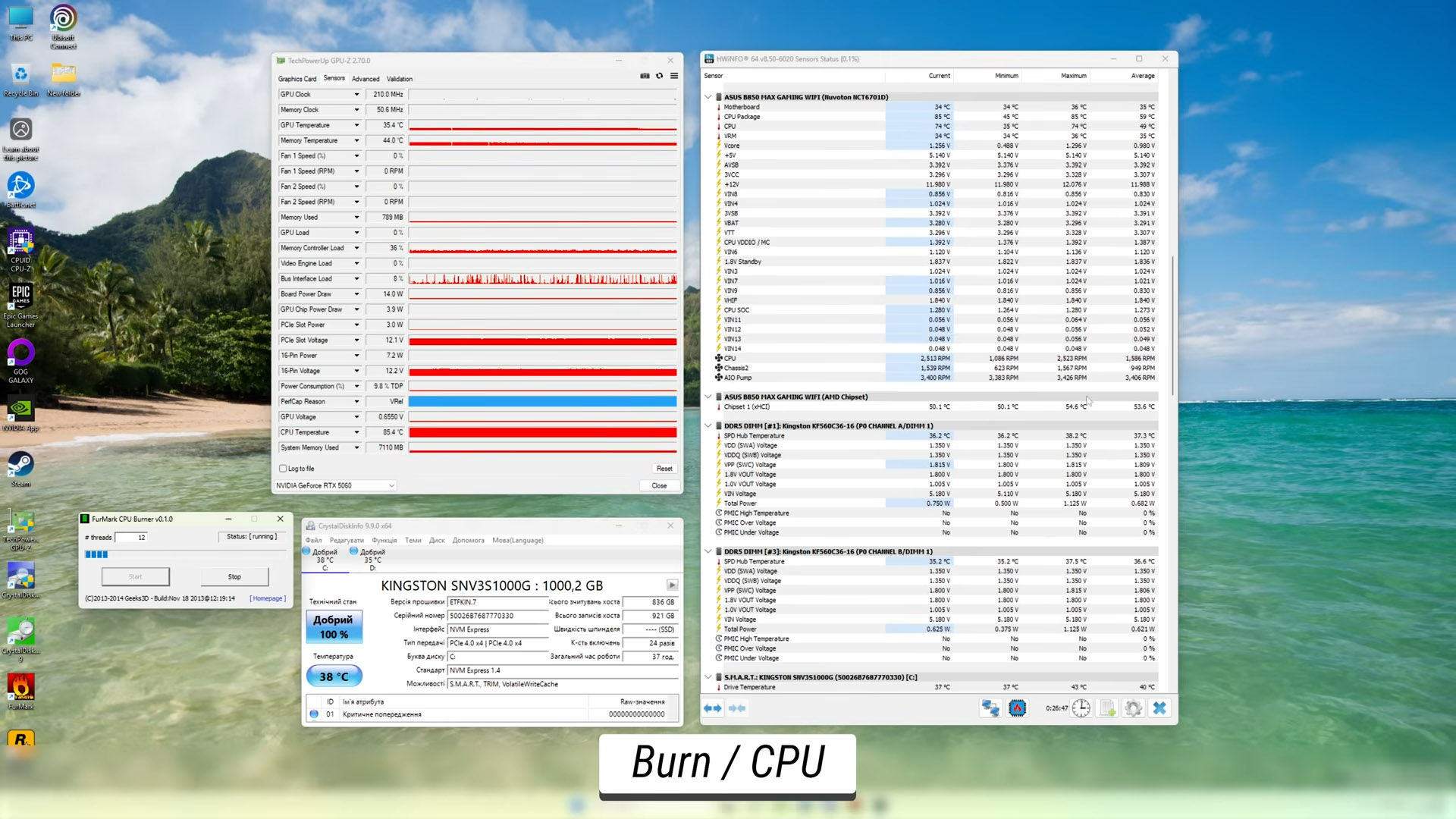Collapse the S.M.A.R.T. Kingston SNV3S1000G group
This screenshot has width=1456, height=819.
click(x=708, y=677)
